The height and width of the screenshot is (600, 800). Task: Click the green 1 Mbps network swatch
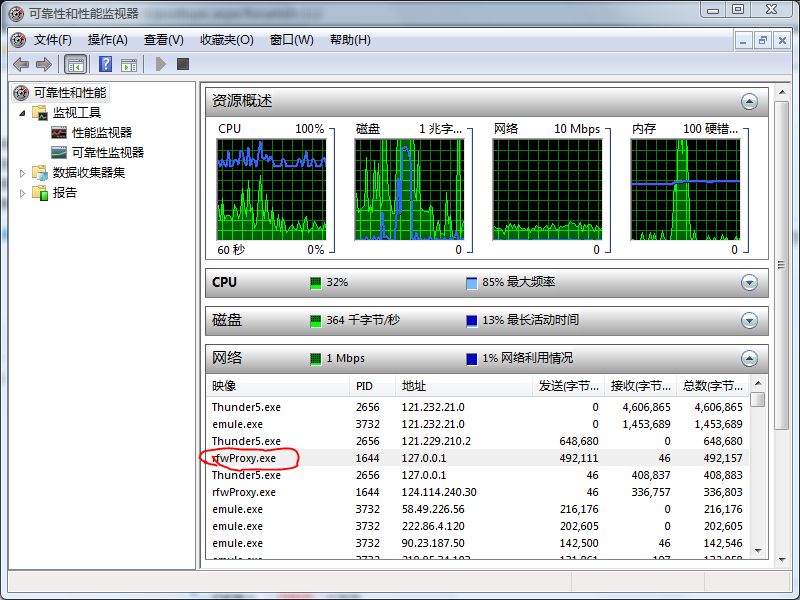point(316,359)
